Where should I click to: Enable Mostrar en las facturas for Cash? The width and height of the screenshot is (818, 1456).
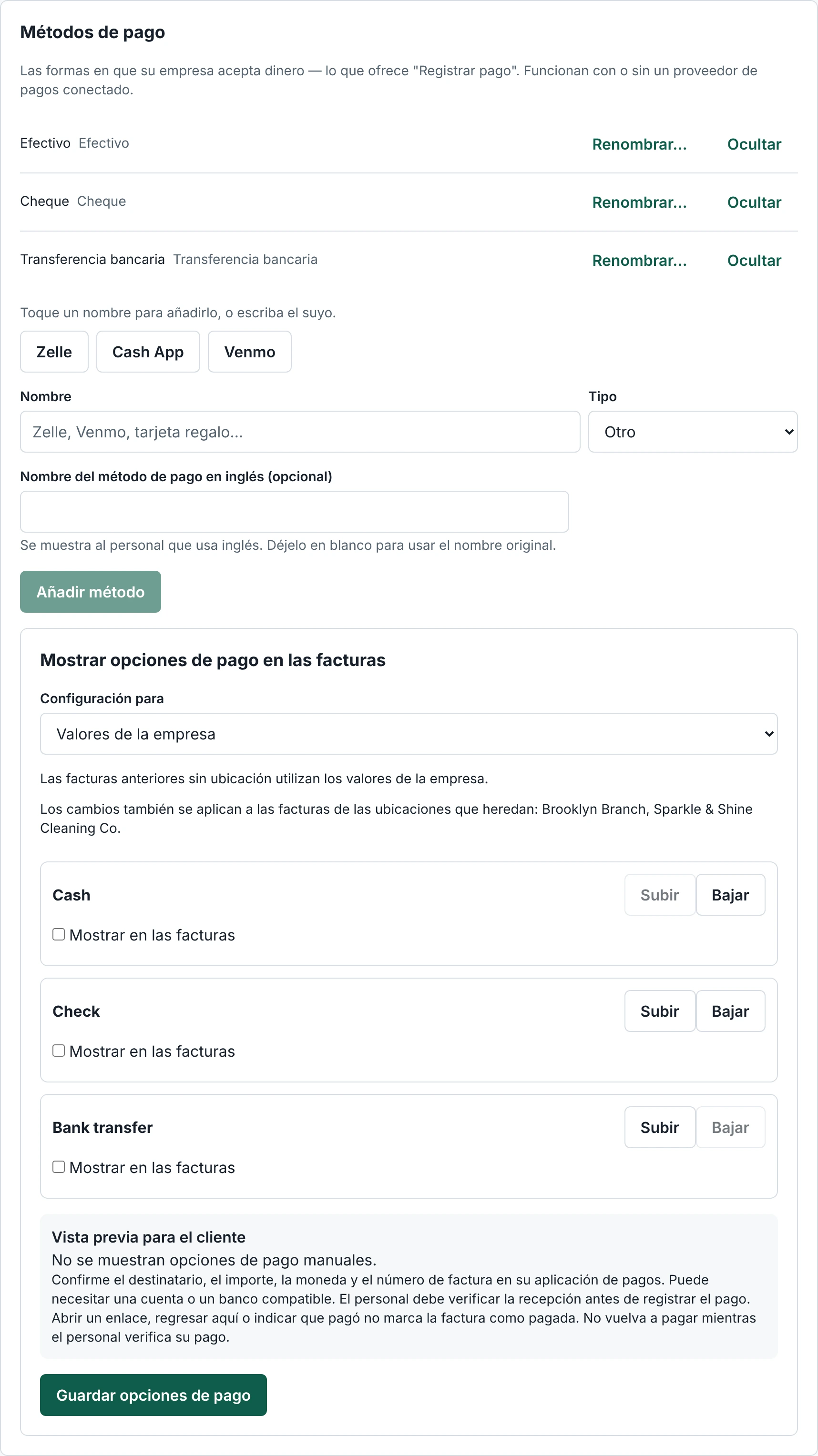tap(59, 934)
